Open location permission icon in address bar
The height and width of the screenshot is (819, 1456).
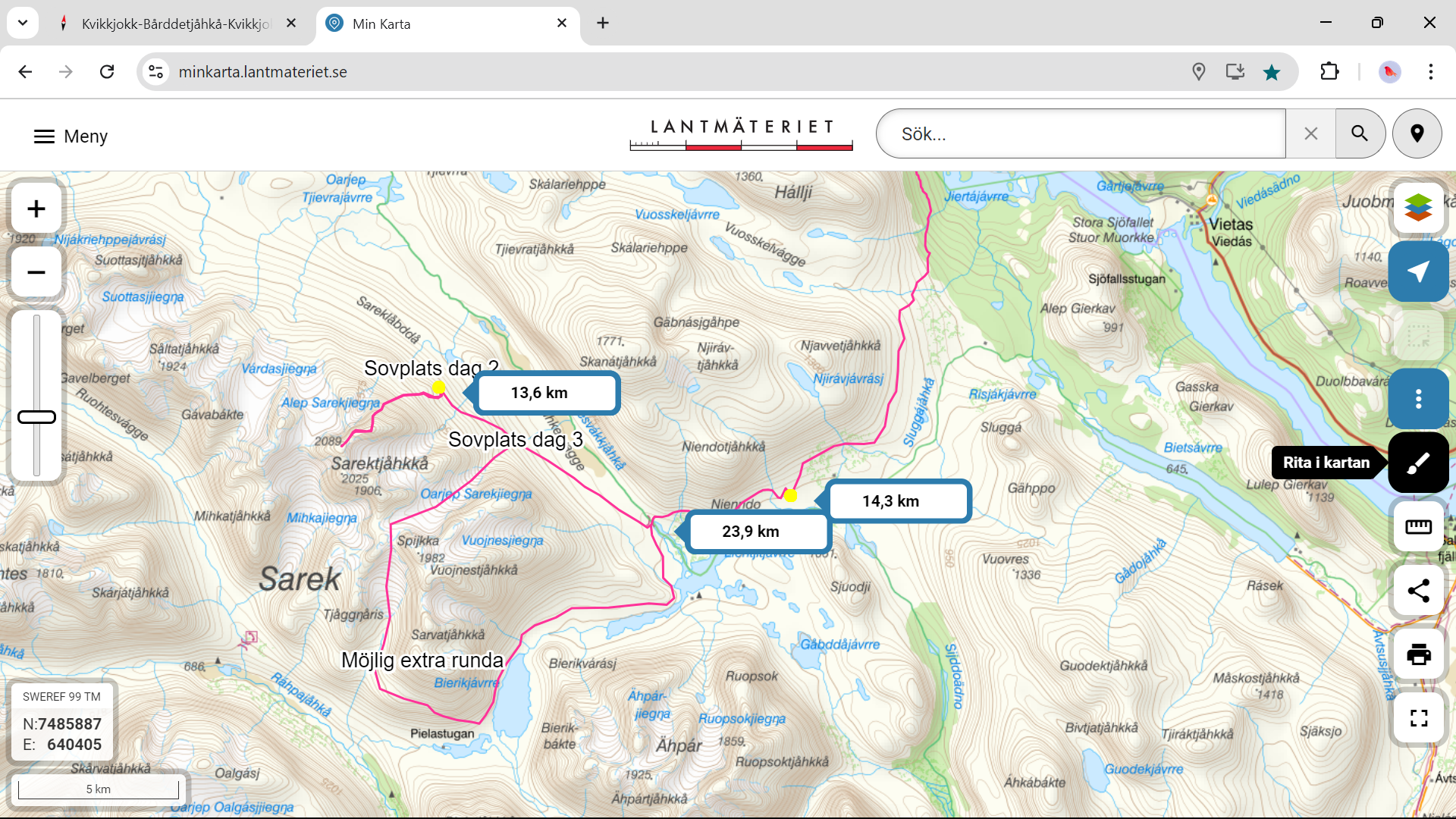point(1199,72)
